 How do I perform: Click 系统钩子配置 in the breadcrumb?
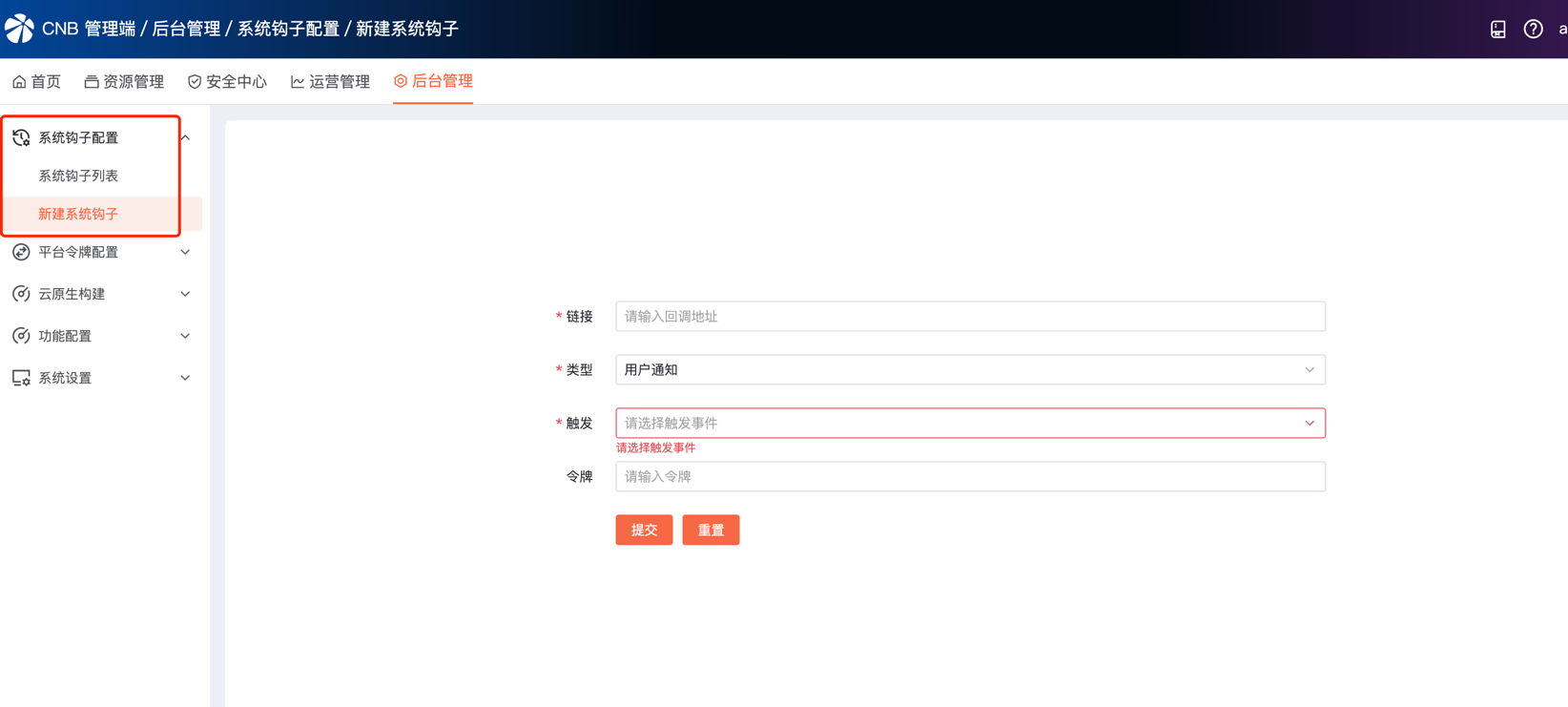pos(288,29)
